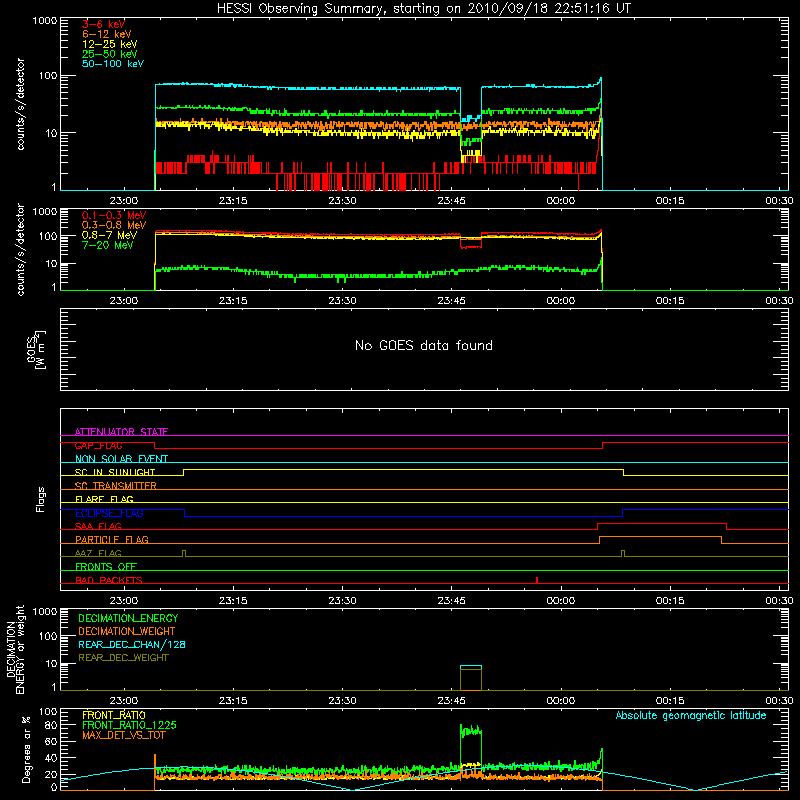Image resolution: width=800 pixels, height=800 pixels.
Task: Click 00:00 tick under the keV counts plot
Action: (x=561, y=201)
